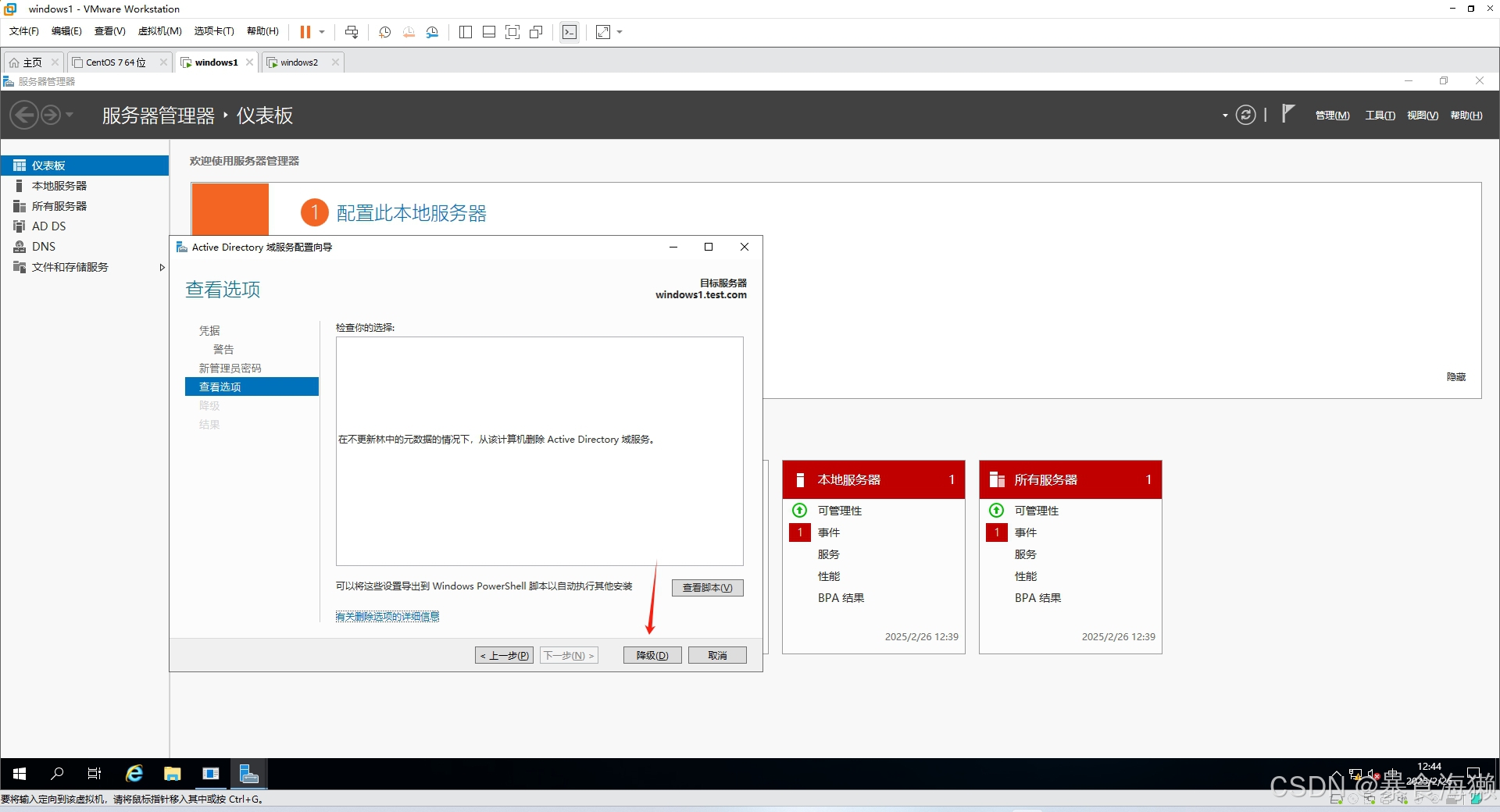Click 隐藏 to hide the welcome tile

click(x=1456, y=377)
